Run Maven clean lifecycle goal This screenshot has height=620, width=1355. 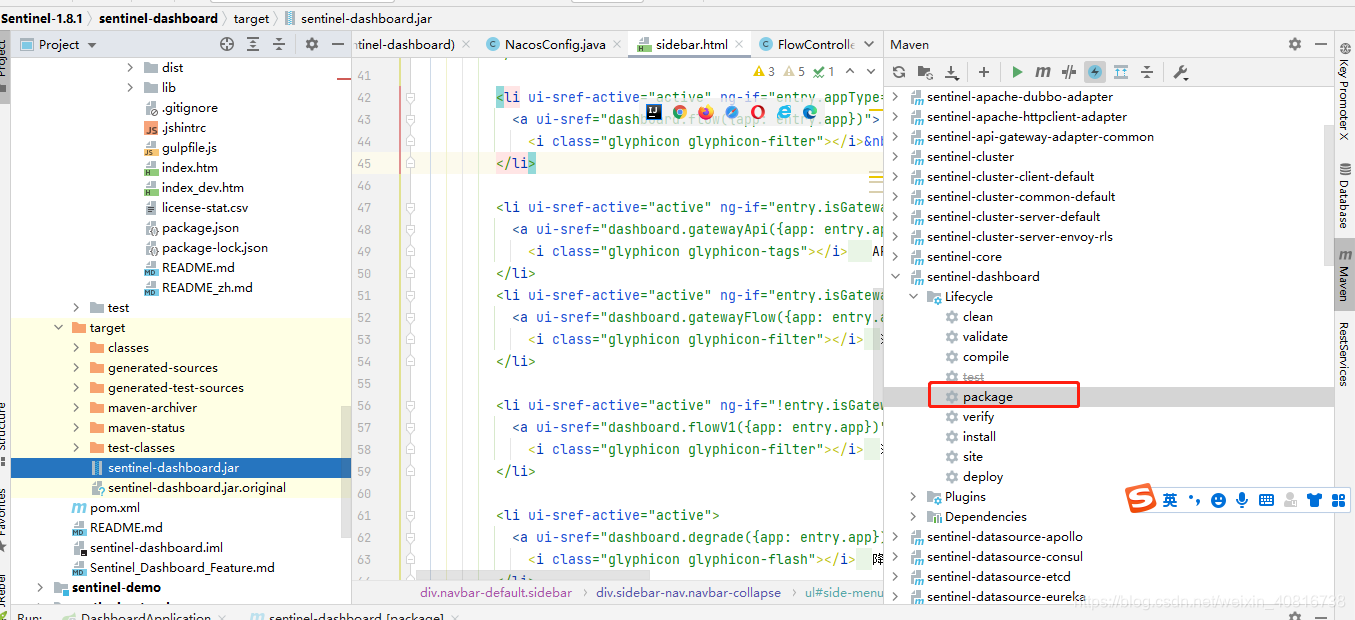pos(978,316)
